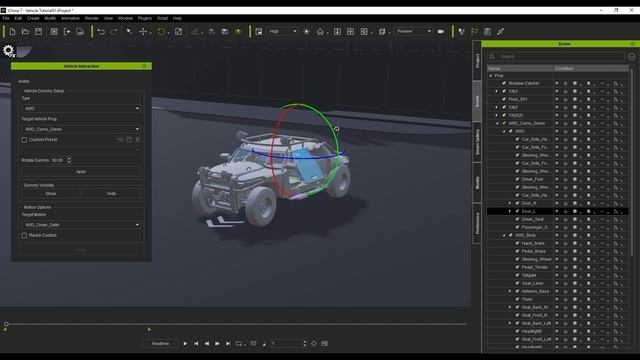This screenshot has width=640, height=360.
Task: Enable the Custom Preset checkbox
Action: 24,140
